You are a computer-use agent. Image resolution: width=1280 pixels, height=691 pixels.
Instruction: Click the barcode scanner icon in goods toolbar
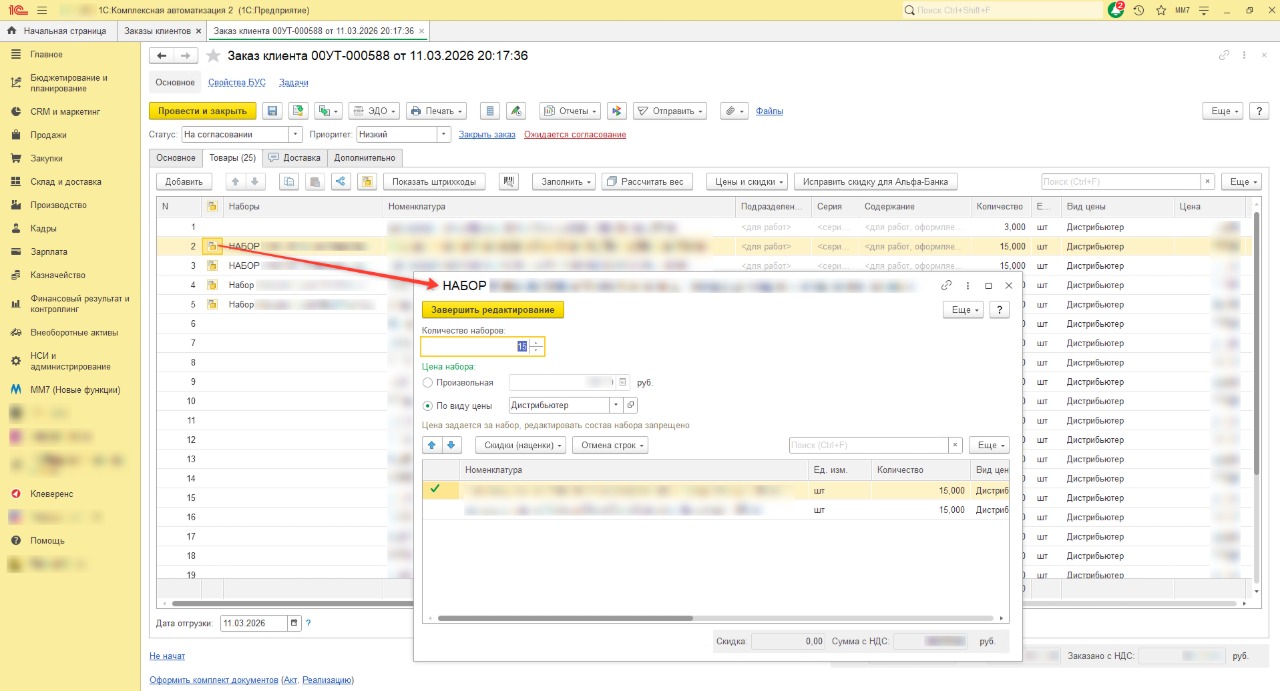pyautogui.click(x=509, y=182)
